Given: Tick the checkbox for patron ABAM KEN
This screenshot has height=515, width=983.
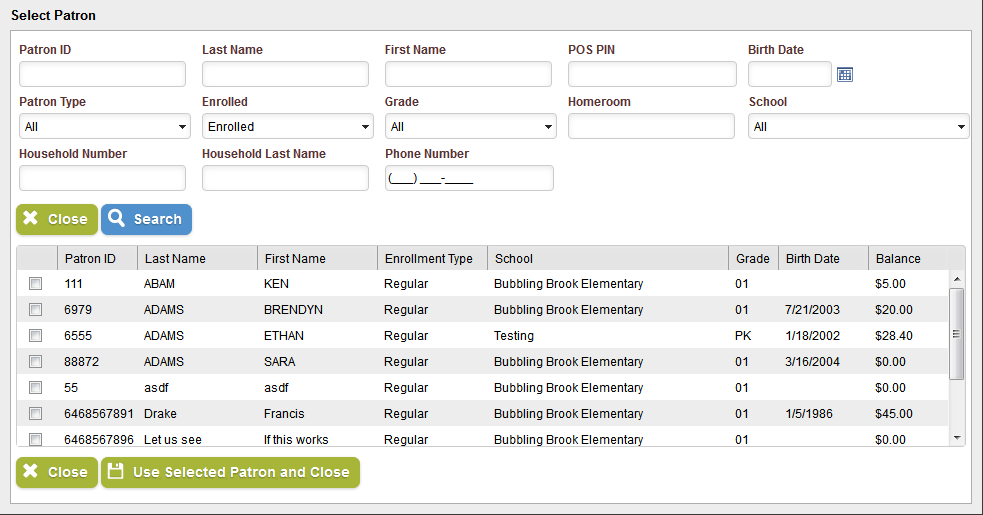Looking at the screenshot, I should [x=36, y=284].
